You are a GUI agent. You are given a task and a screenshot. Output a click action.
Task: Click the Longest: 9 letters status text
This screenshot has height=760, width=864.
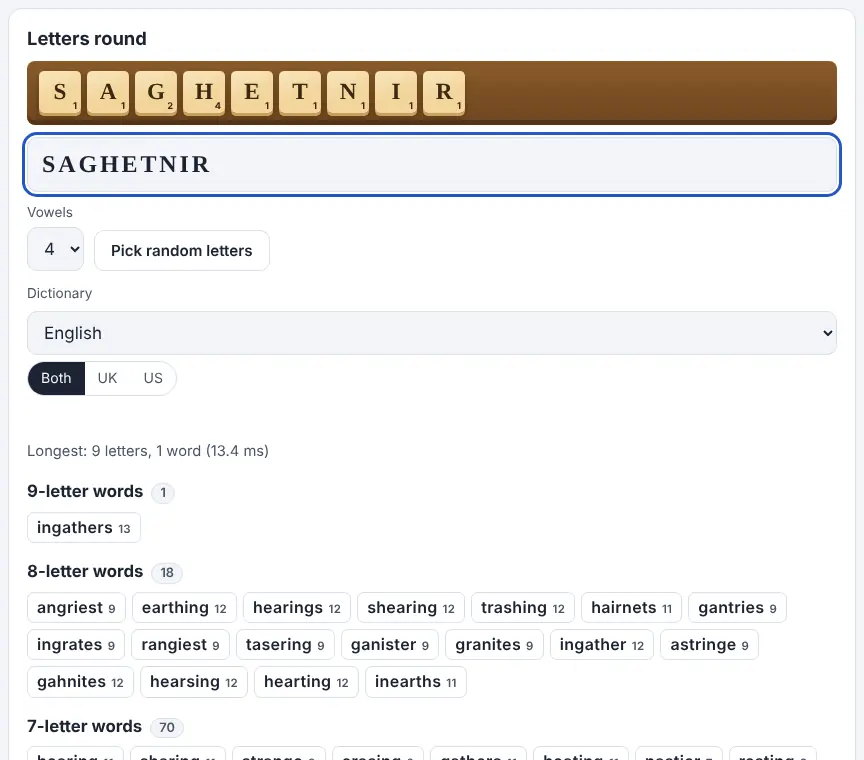148,451
